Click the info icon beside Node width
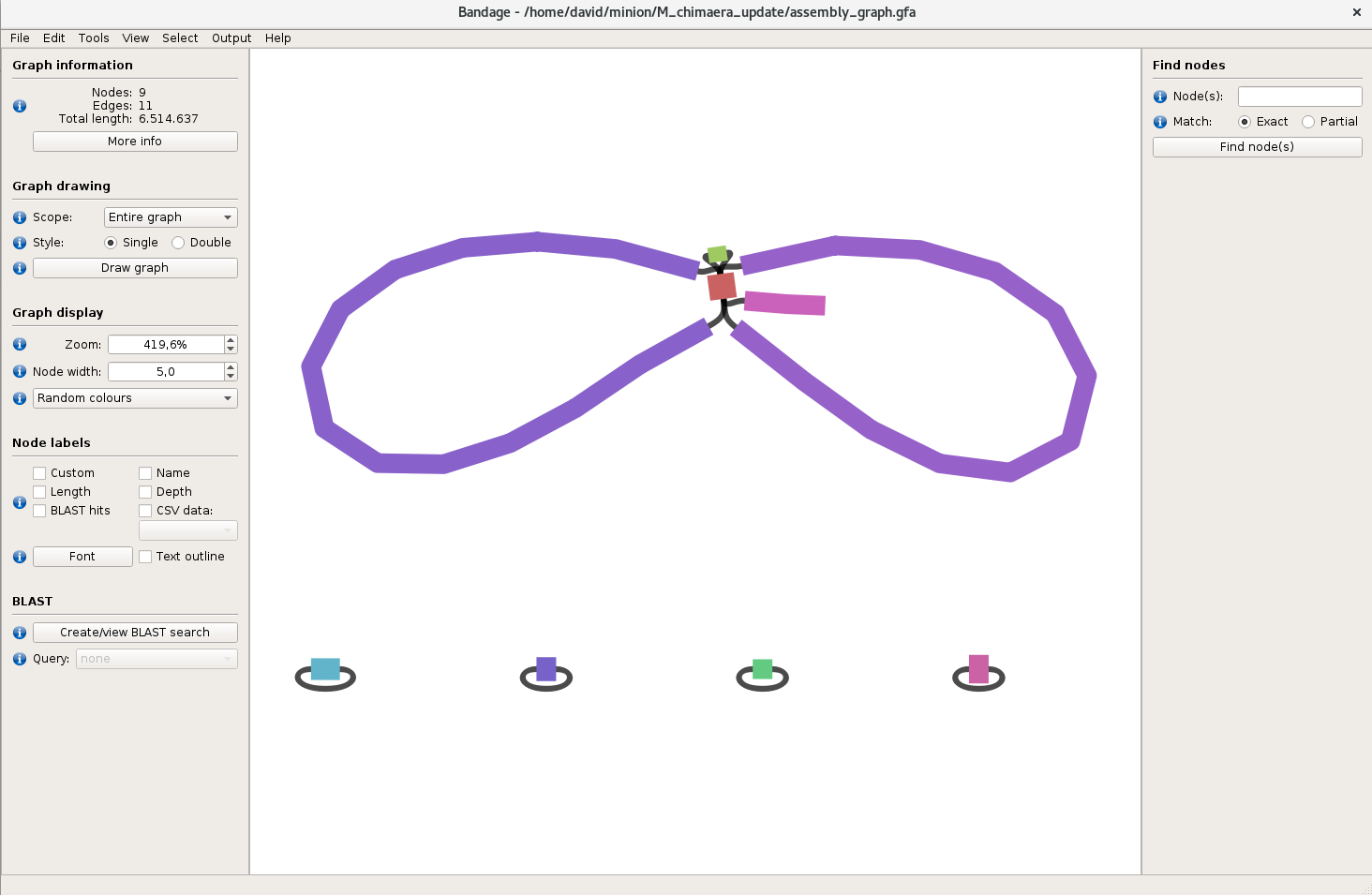Screen dimensions: 1372x895 tap(20, 372)
